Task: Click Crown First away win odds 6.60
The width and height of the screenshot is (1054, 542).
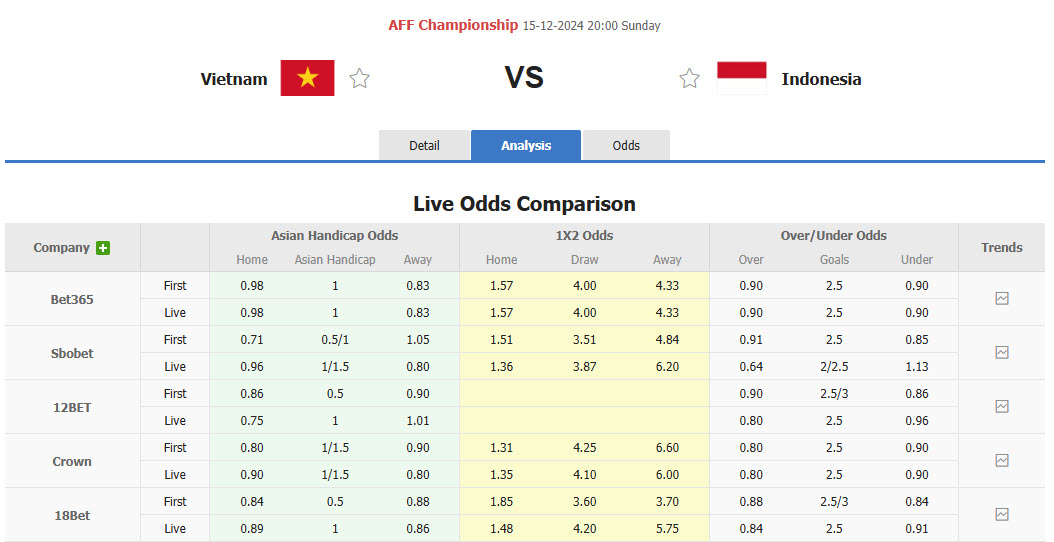Action: (667, 447)
